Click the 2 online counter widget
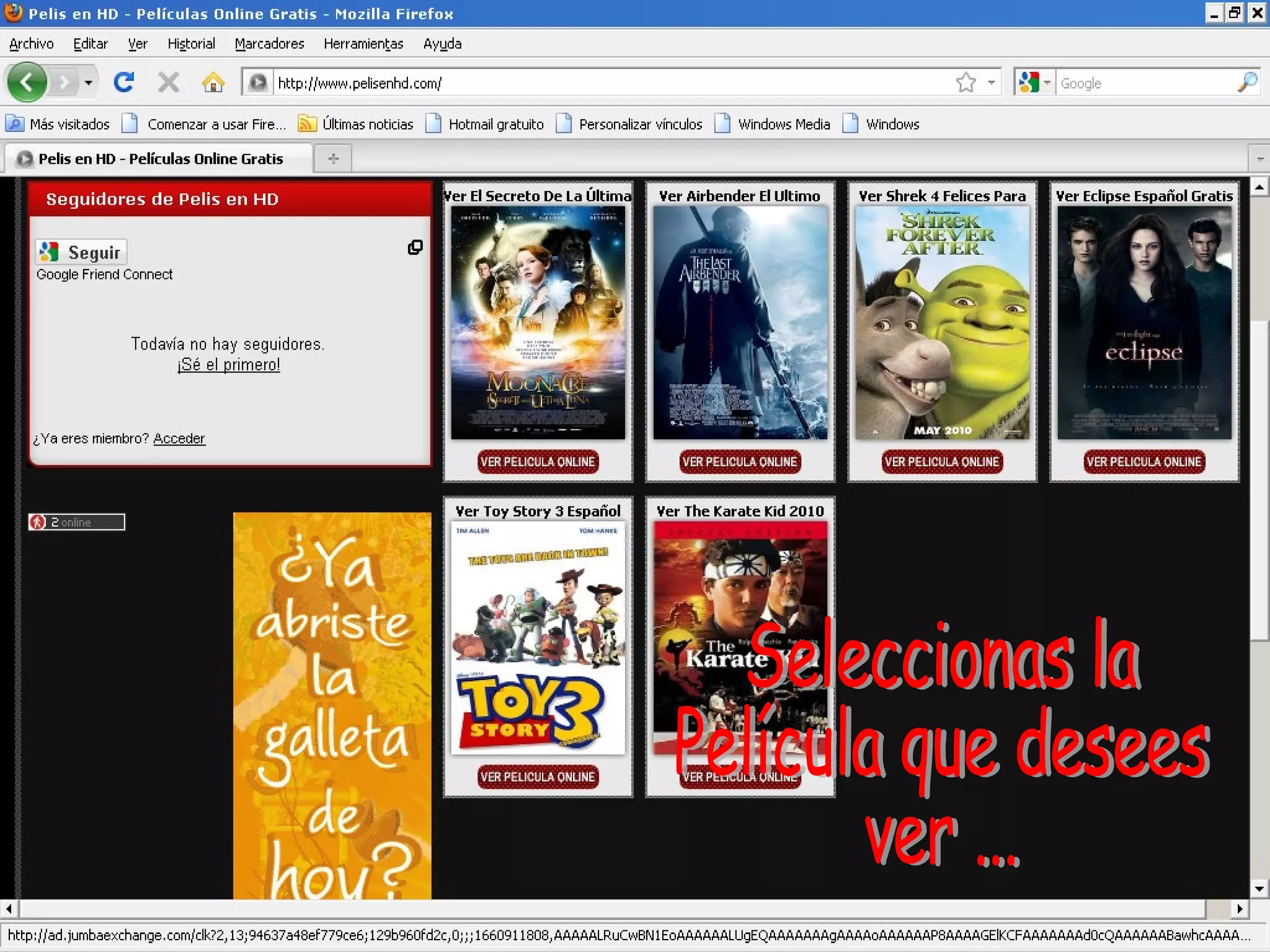 pyautogui.click(x=76, y=522)
